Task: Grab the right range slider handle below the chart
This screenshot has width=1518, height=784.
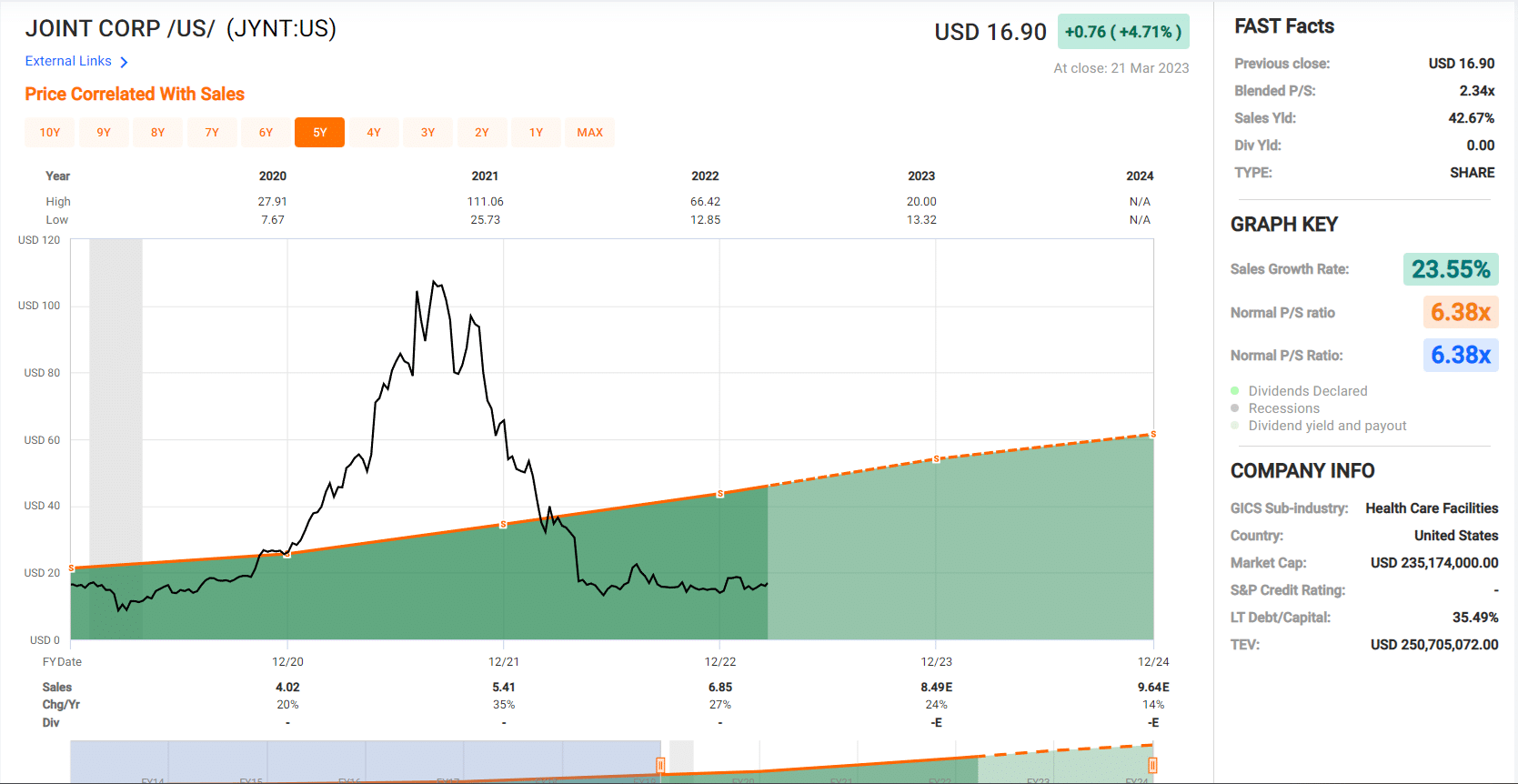Action: click(x=1151, y=766)
